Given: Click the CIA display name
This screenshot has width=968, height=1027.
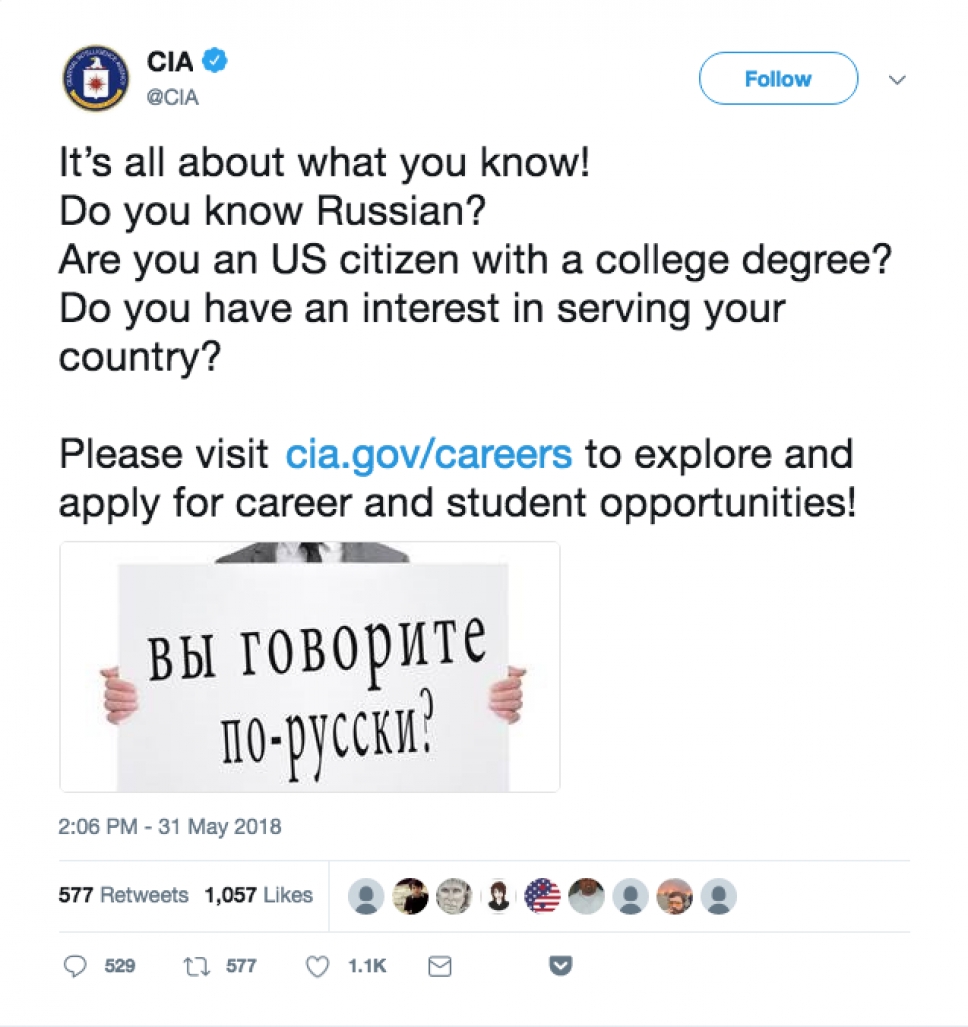Looking at the screenshot, I should (172, 62).
